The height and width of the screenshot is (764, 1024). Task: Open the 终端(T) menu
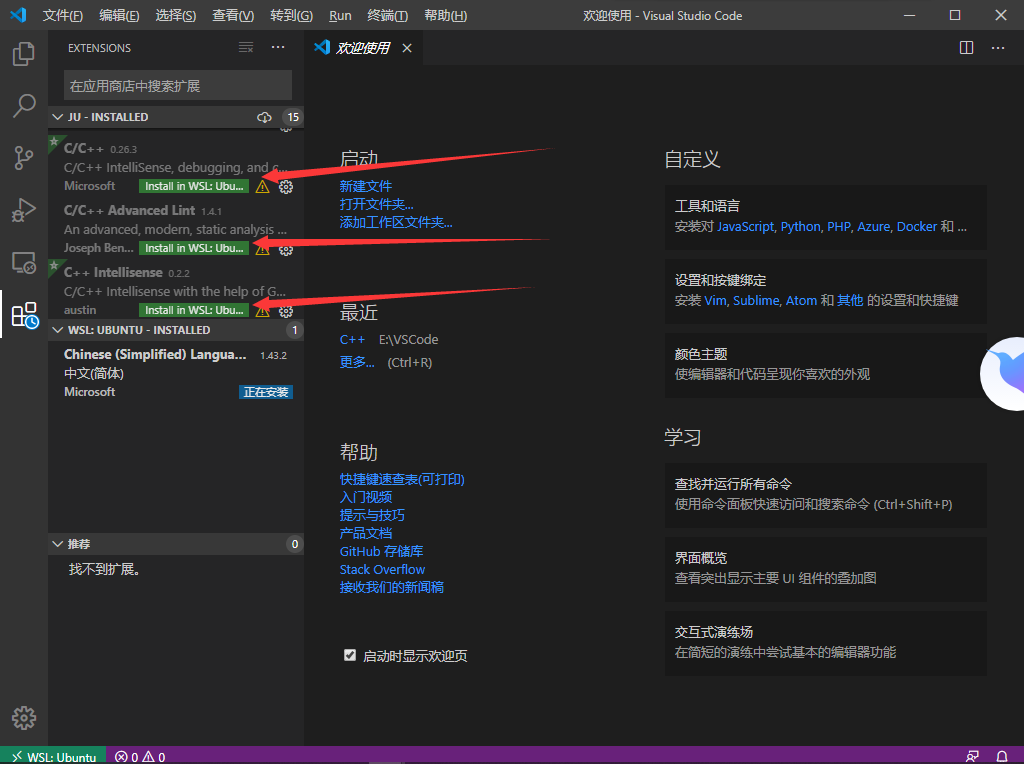[388, 15]
